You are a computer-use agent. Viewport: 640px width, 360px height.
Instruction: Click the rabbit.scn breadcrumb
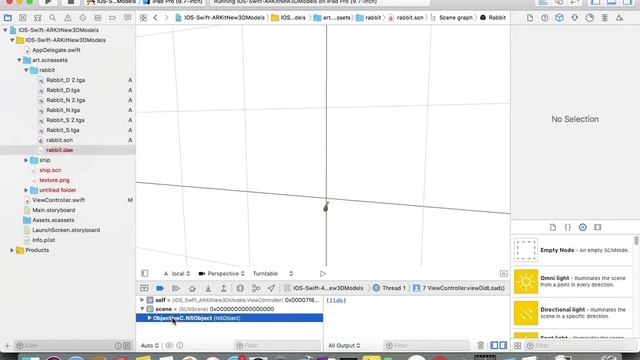[406, 18]
